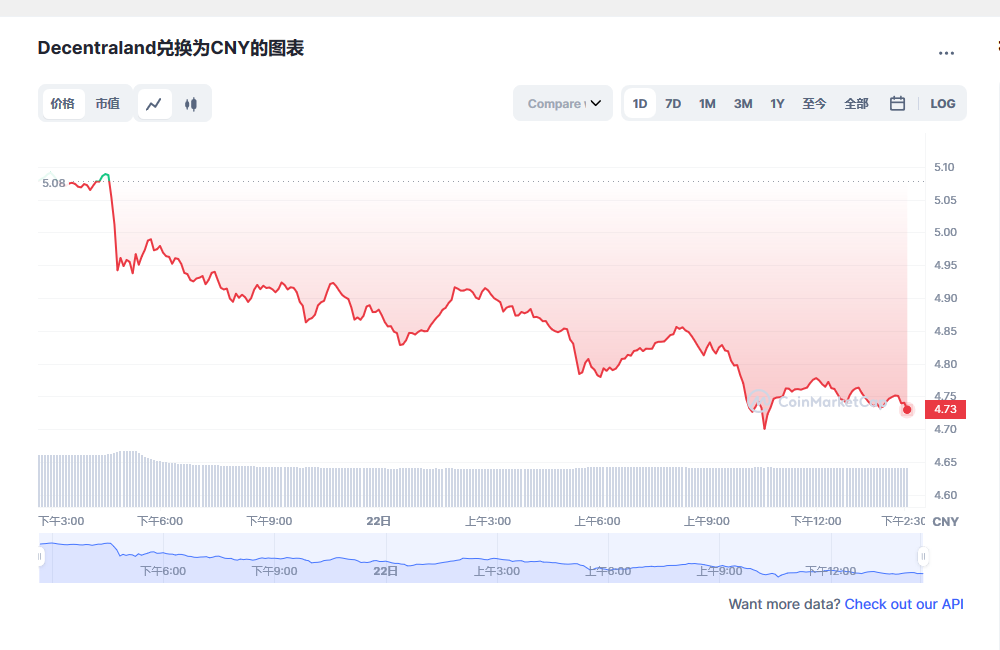Select the 1M time range

pos(707,103)
